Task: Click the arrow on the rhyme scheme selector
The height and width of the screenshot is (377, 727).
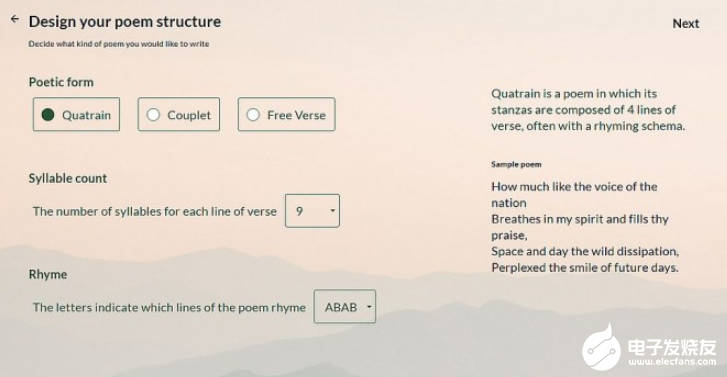Action: [x=369, y=307]
